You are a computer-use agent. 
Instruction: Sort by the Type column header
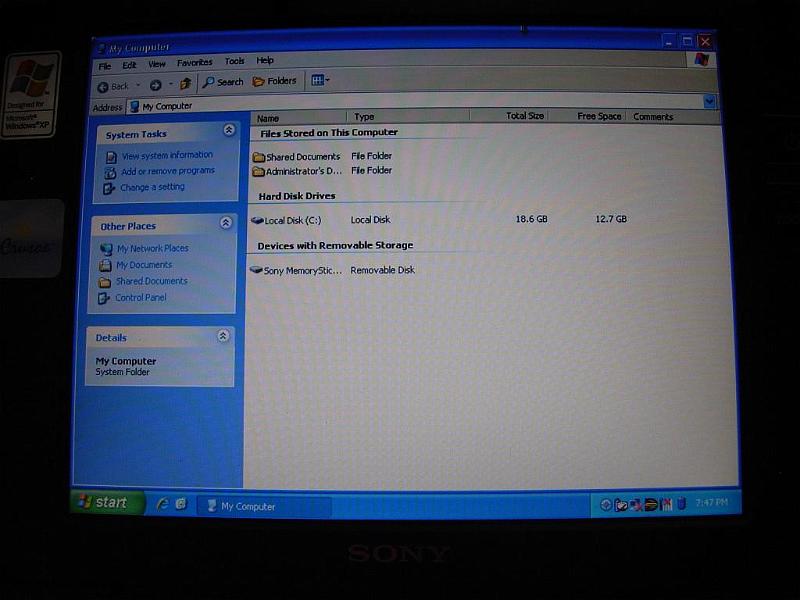pyautogui.click(x=409, y=117)
